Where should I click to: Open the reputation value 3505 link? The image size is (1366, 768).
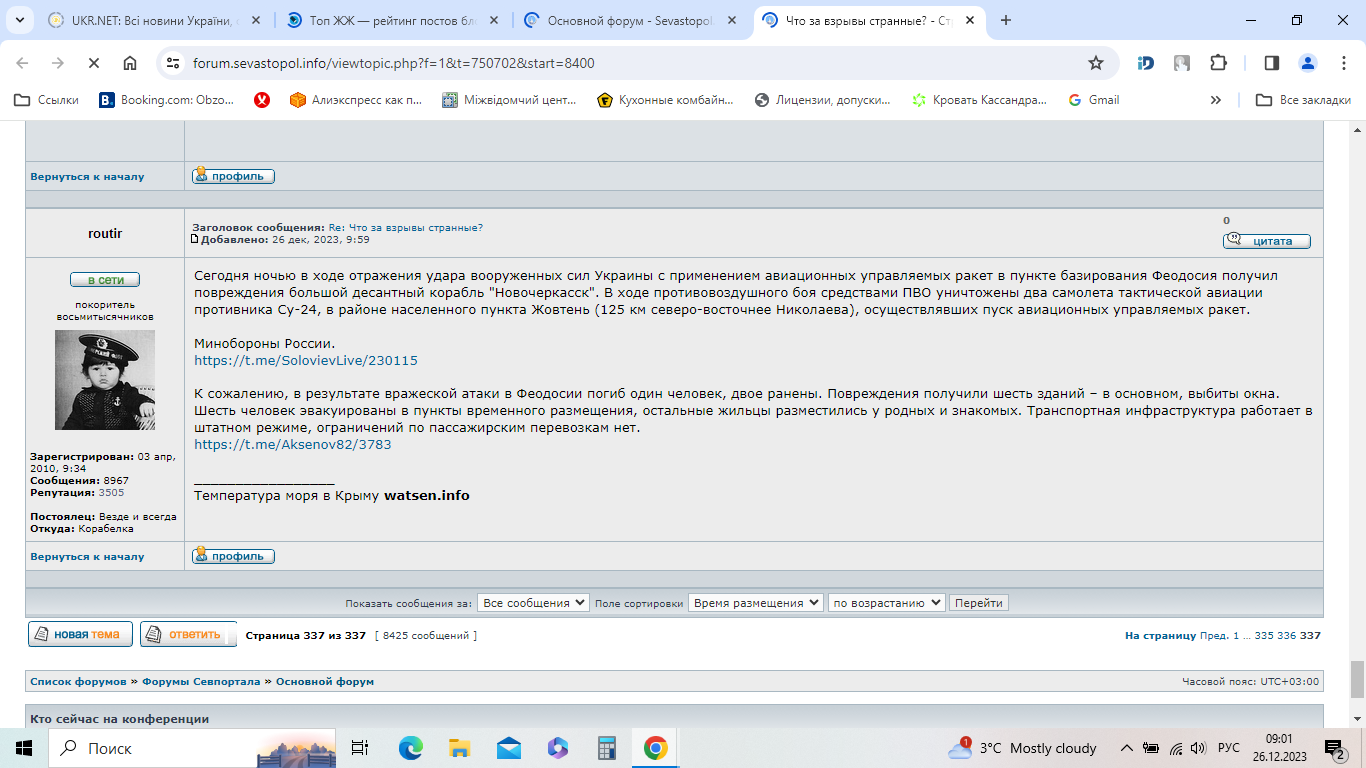(x=111, y=493)
